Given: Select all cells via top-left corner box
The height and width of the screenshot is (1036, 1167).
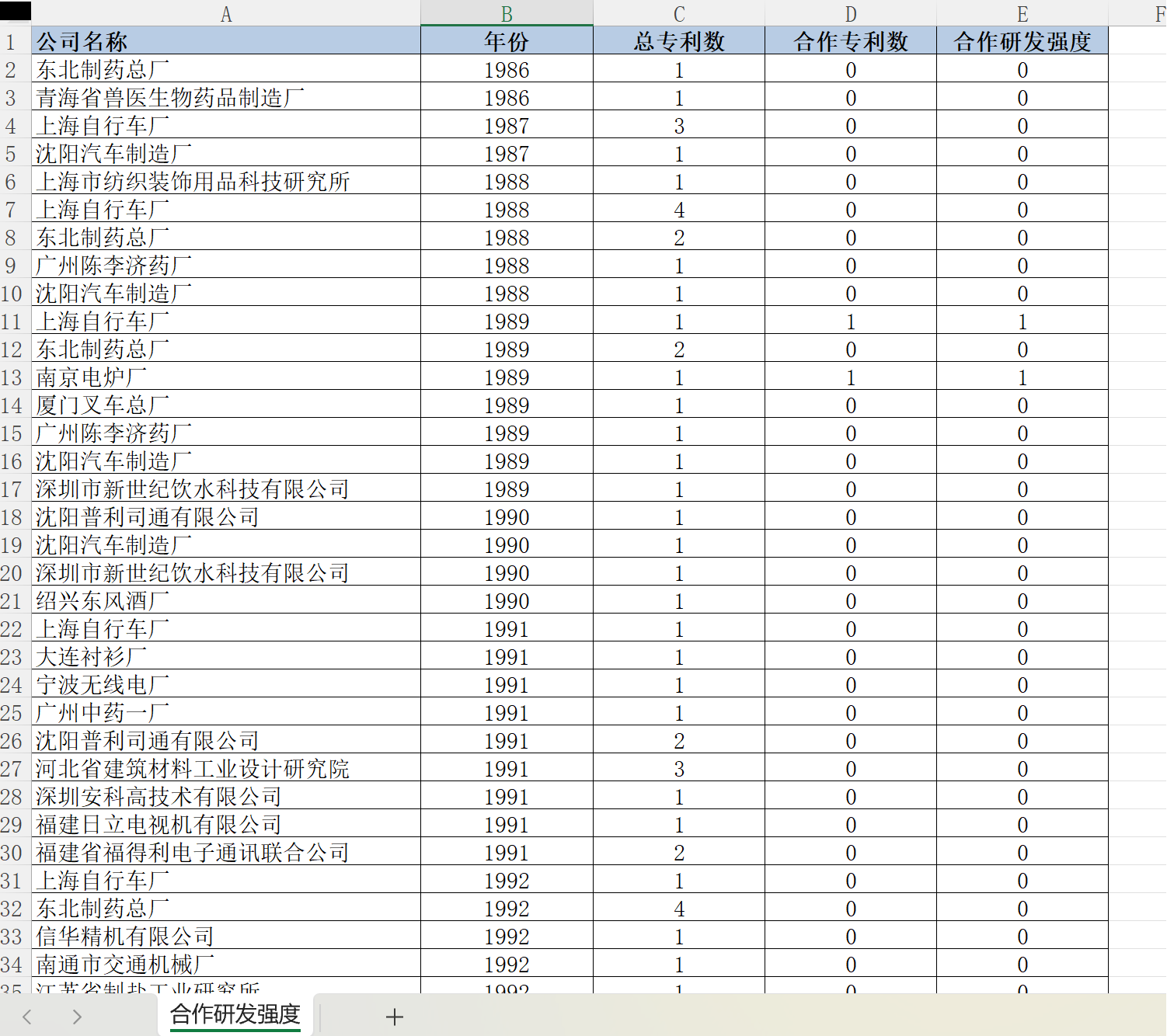Looking at the screenshot, I should point(16,12).
